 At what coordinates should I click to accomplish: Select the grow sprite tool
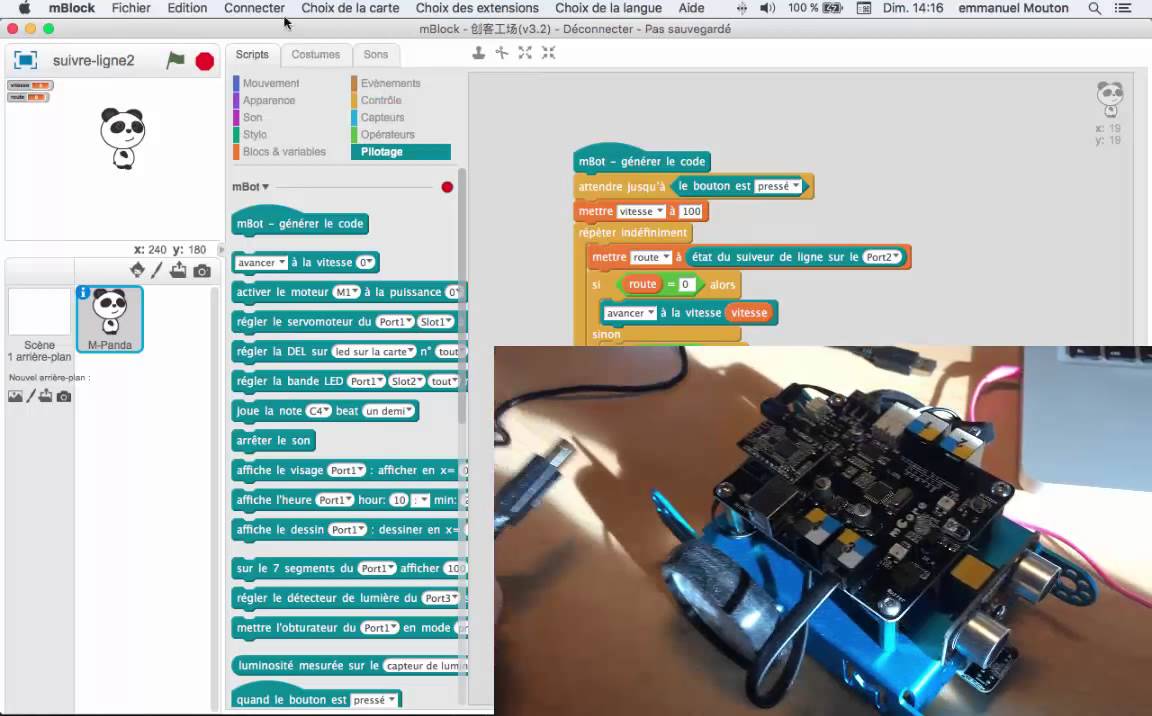(525, 53)
